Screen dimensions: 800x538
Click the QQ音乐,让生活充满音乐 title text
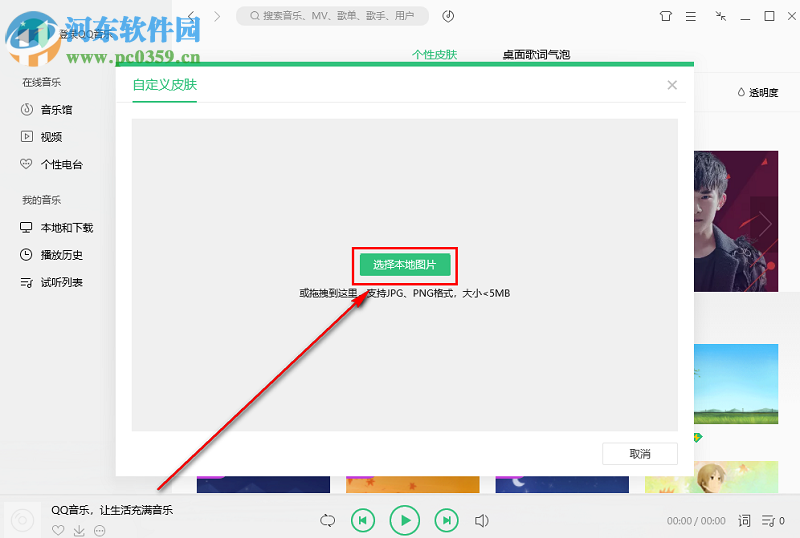(x=112, y=510)
